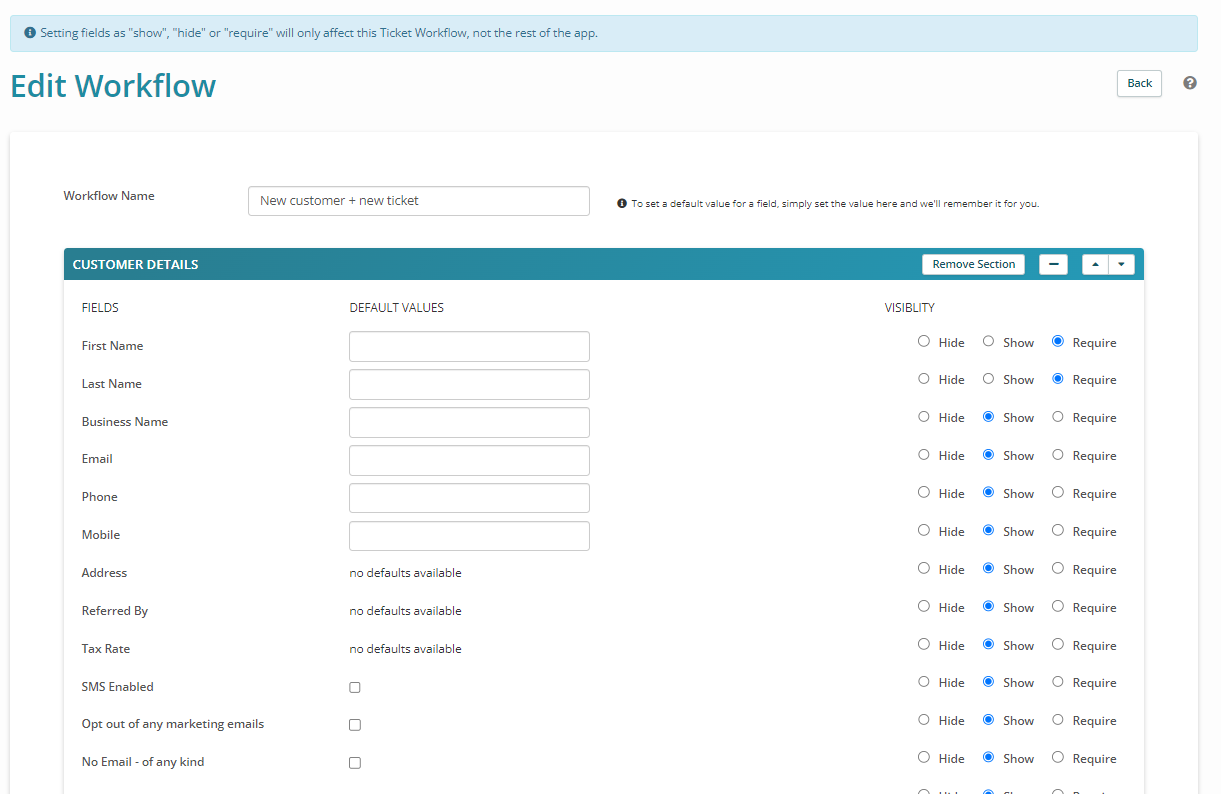Move the Customer Details section down
This screenshot has width=1221, height=794.
pyautogui.click(x=1121, y=264)
